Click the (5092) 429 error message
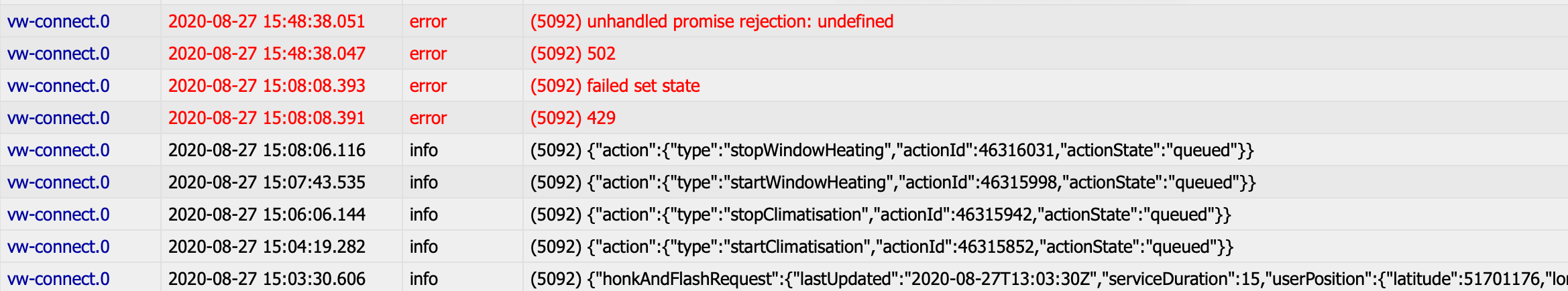This screenshot has width=1568, height=291. (573, 118)
